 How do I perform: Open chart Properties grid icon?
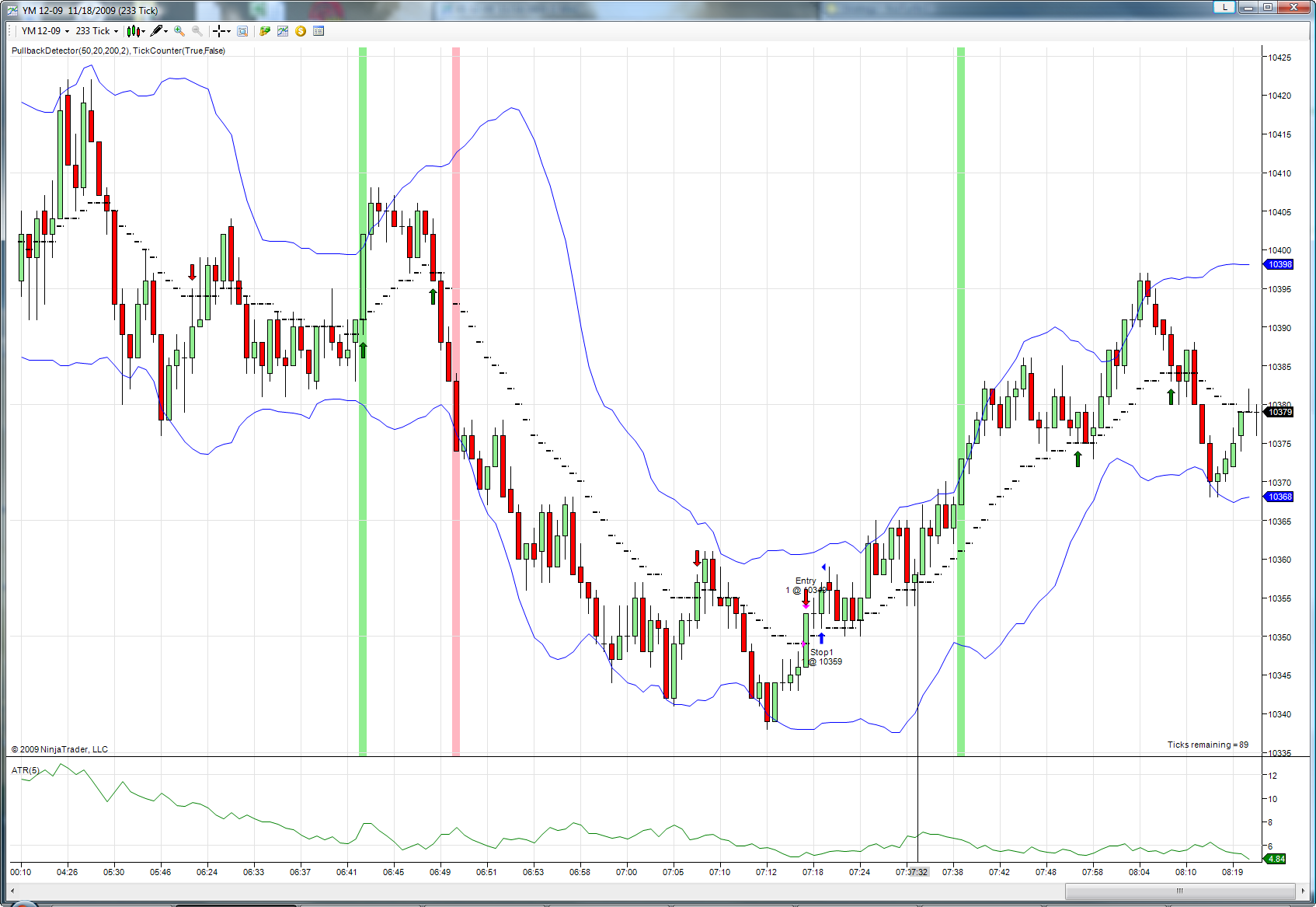coord(319,31)
